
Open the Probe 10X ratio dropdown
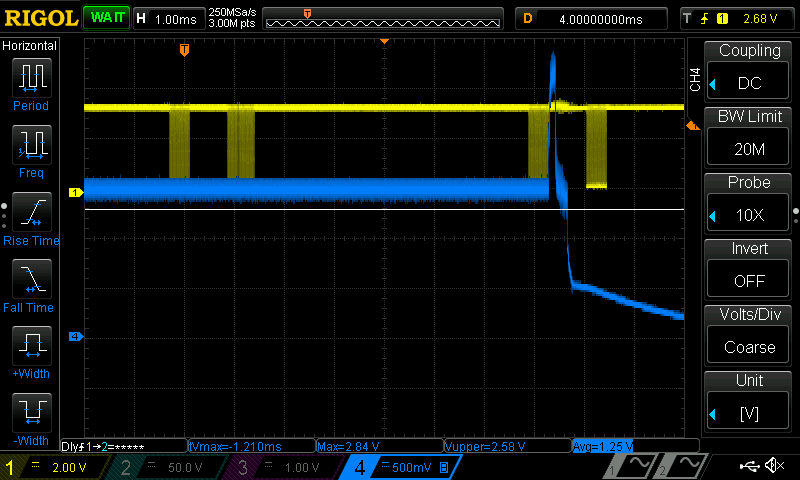748,204
